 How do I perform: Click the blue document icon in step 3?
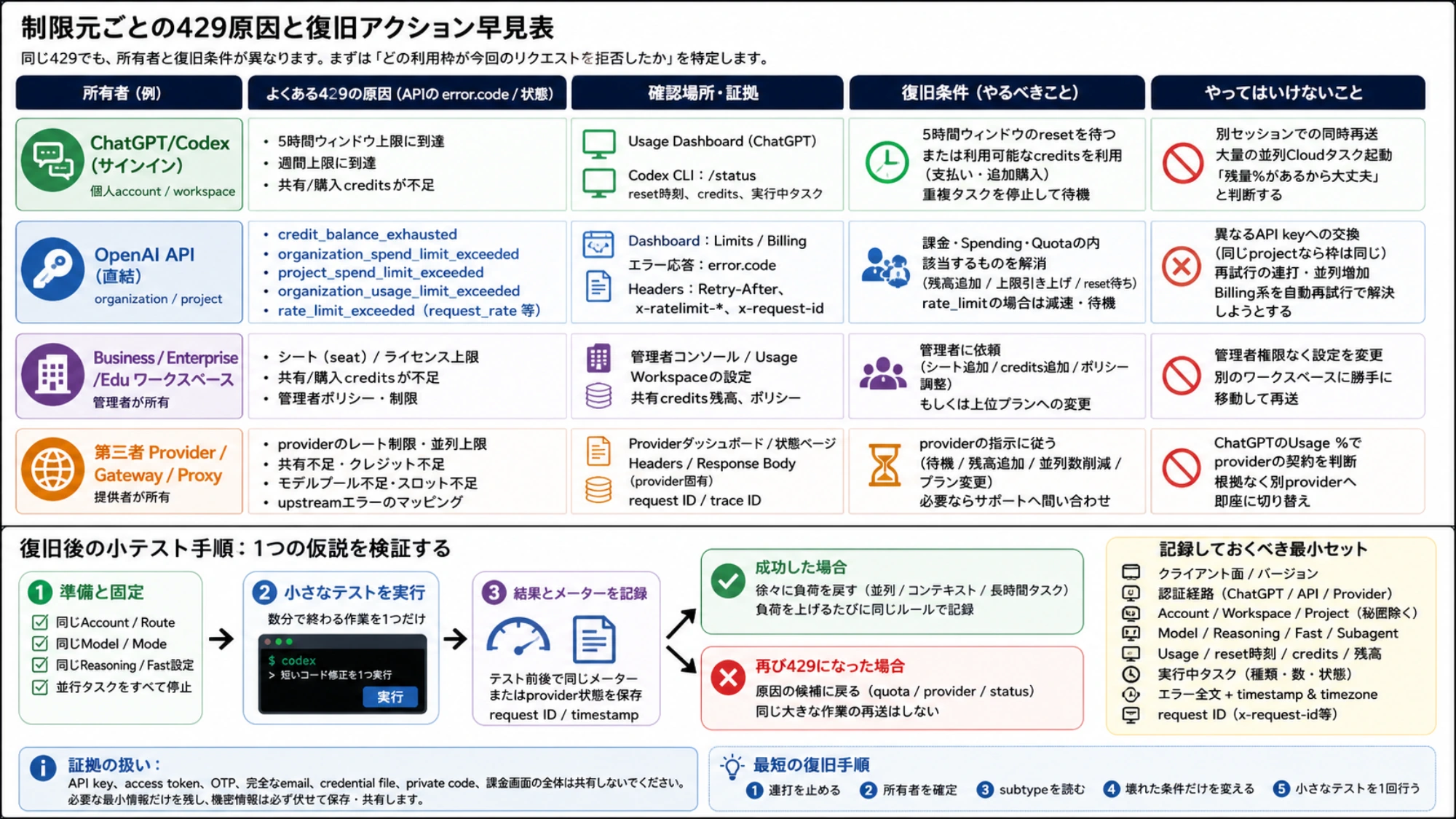[594, 639]
